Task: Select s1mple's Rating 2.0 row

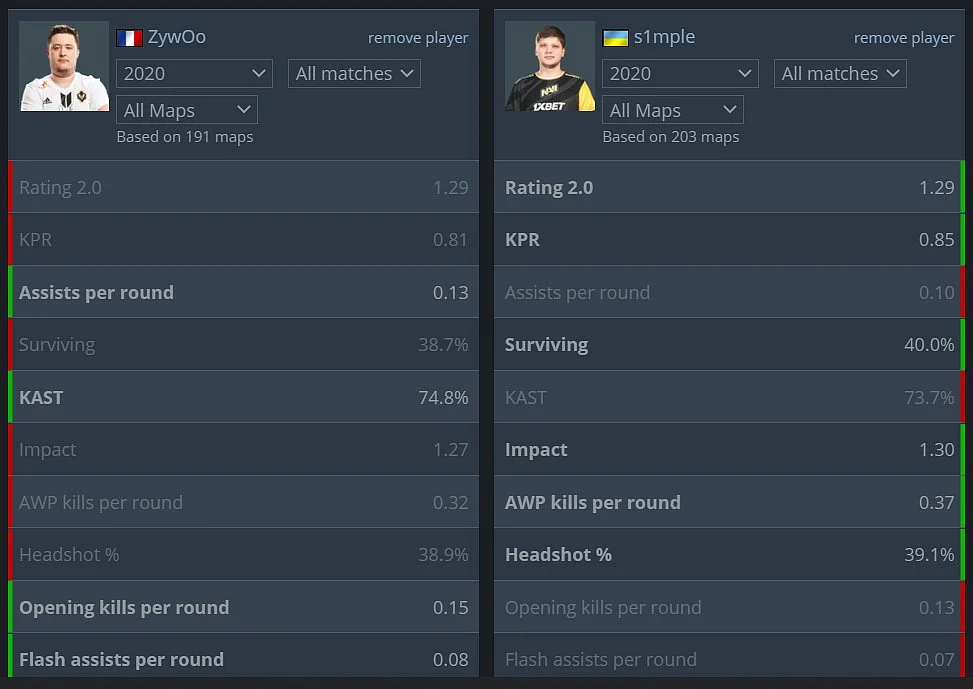Action: tap(729, 187)
